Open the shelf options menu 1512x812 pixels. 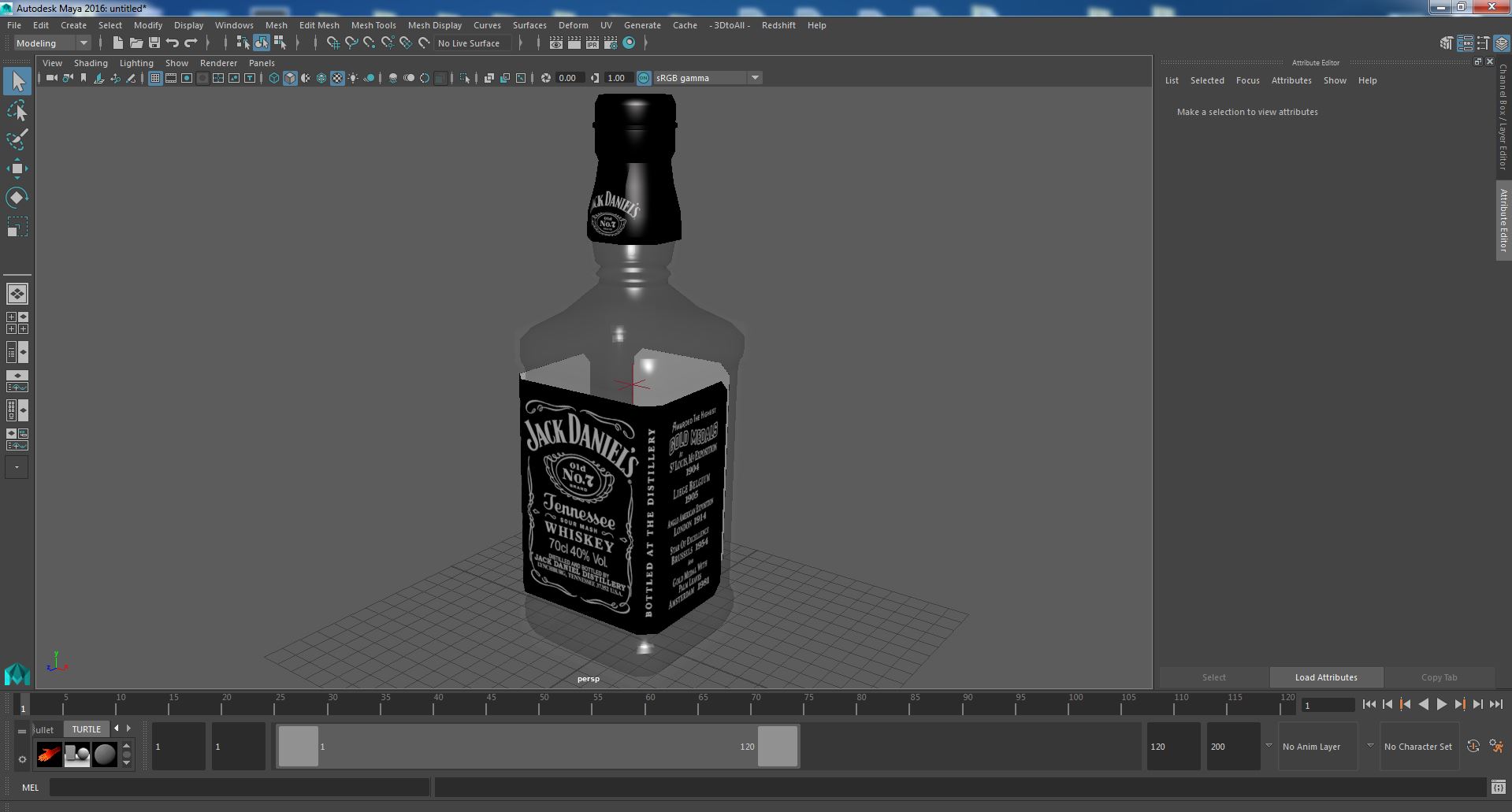22,759
